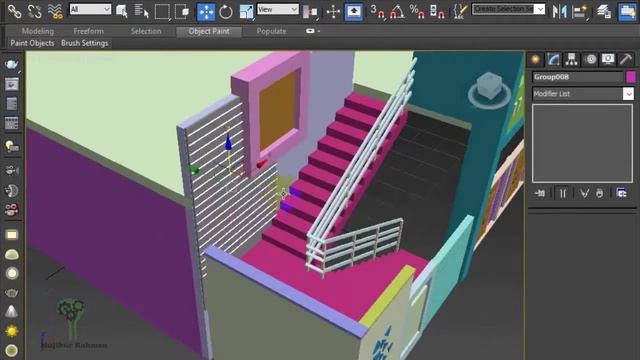
Task: Activate the Select and Move tool
Action: [206, 12]
